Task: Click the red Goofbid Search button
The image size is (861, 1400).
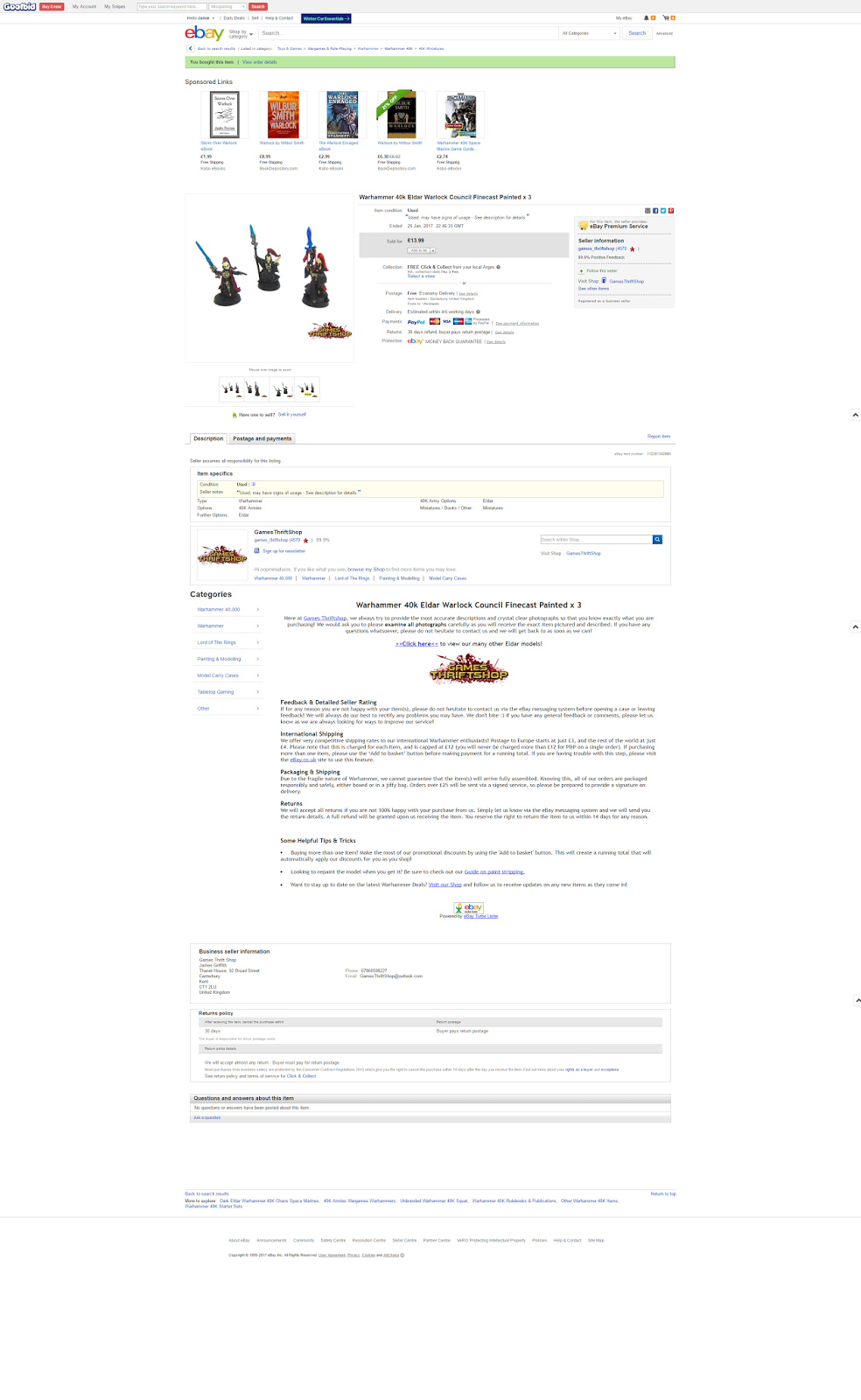Action: (x=257, y=6)
